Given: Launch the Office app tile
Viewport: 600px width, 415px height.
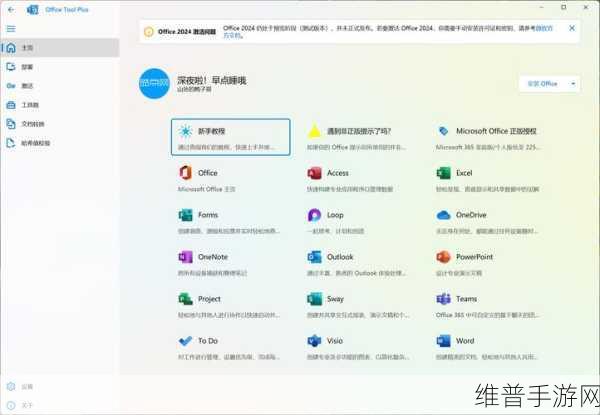Looking at the screenshot, I should point(231,179).
